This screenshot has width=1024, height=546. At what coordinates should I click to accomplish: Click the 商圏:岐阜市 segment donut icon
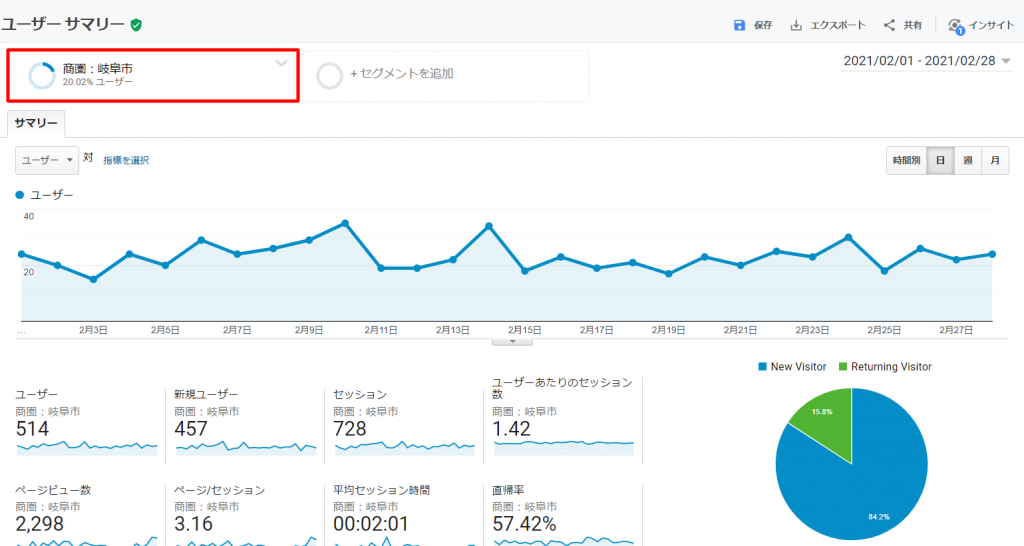click(42, 76)
